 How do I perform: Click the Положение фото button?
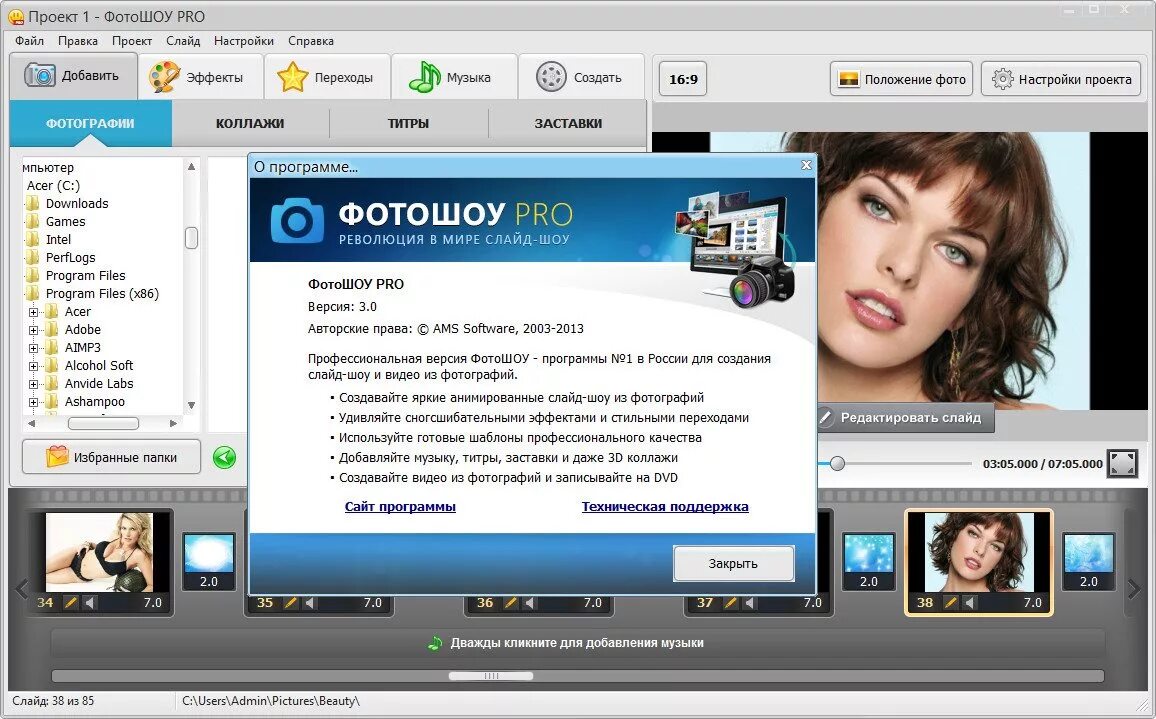902,79
